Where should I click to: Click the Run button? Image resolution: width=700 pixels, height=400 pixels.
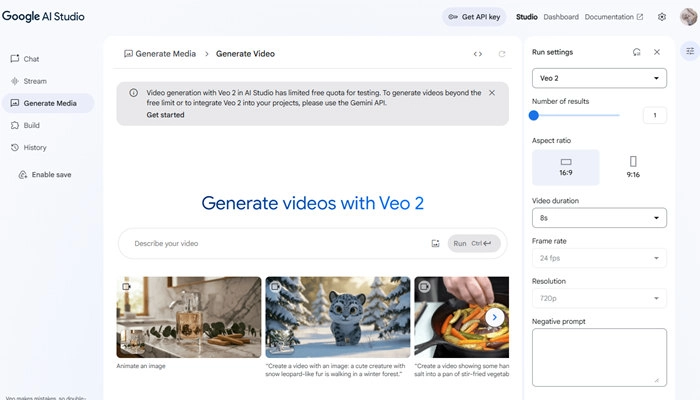(474, 243)
